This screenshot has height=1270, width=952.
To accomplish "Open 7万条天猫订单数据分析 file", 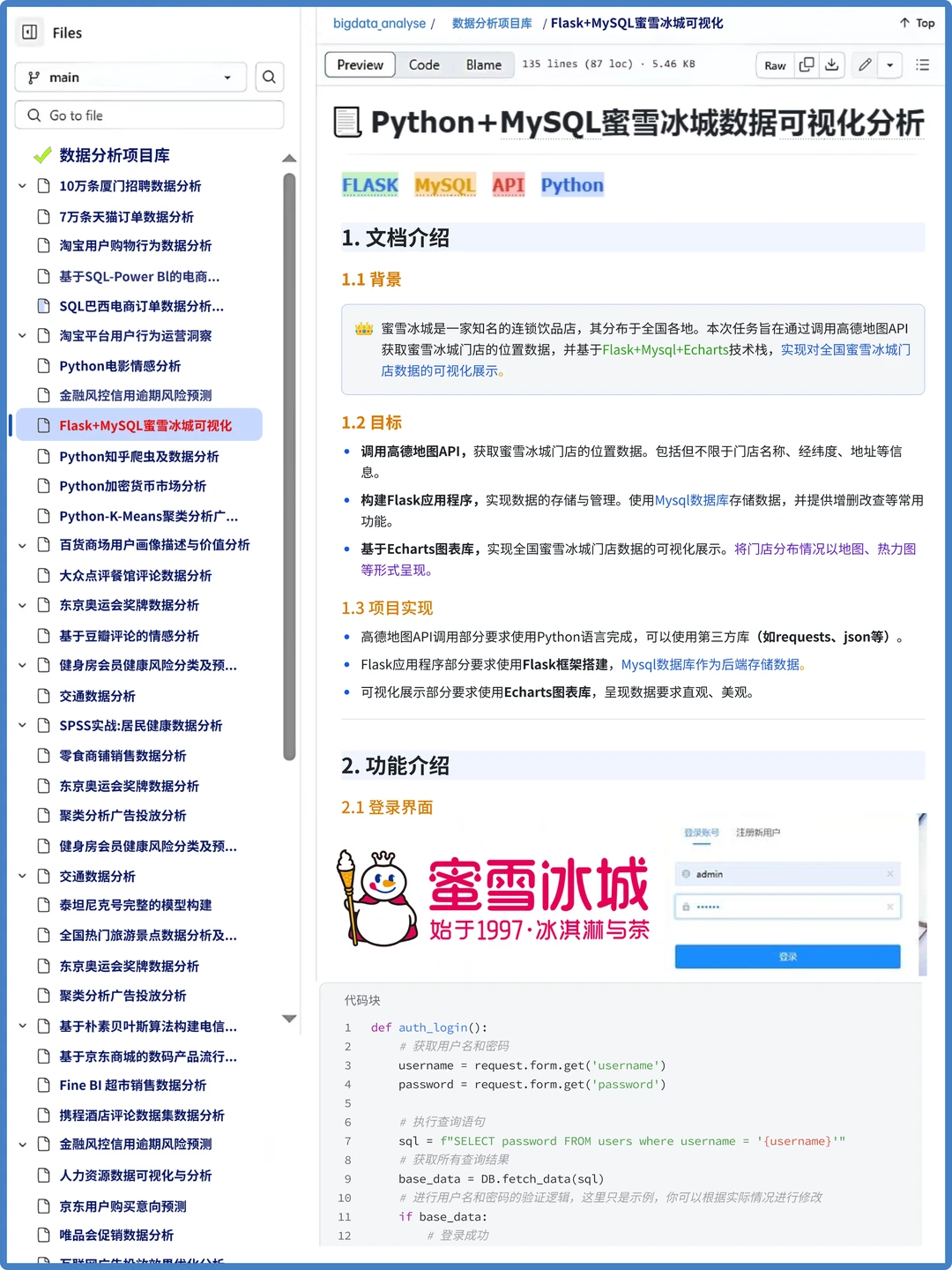I will tap(126, 217).
